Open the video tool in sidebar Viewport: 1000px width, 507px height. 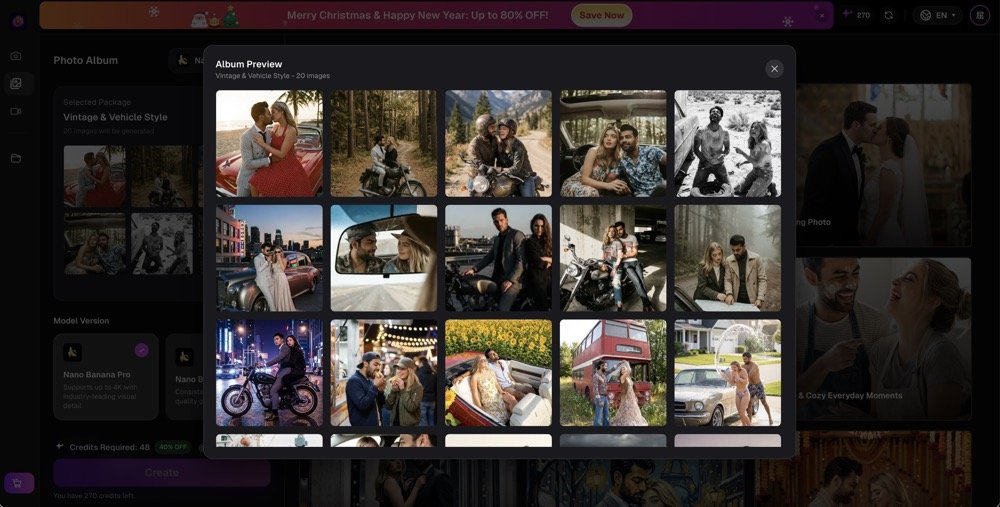pyautogui.click(x=16, y=111)
